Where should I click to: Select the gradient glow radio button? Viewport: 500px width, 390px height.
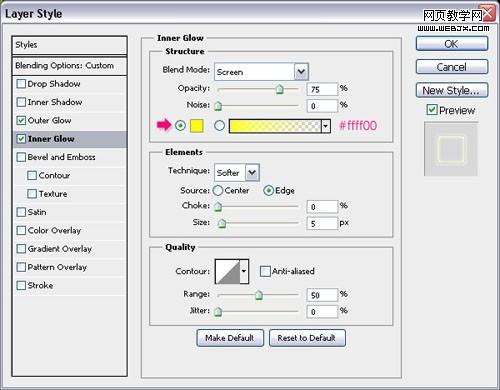pyautogui.click(x=219, y=126)
